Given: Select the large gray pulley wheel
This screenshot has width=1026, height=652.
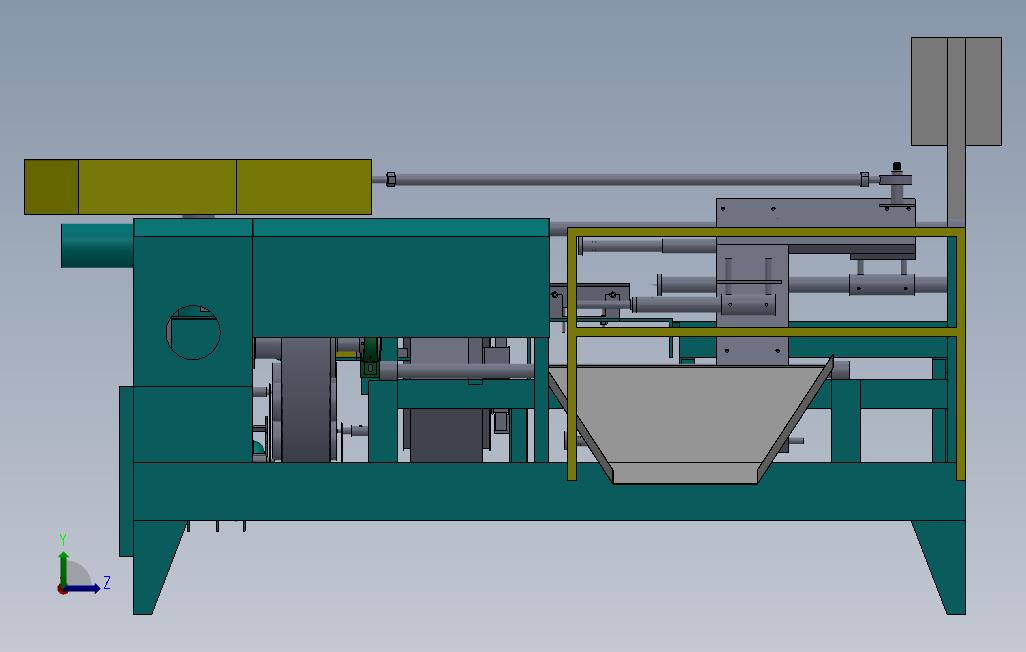Looking at the screenshot, I should pyautogui.click(x=306, y=399).
